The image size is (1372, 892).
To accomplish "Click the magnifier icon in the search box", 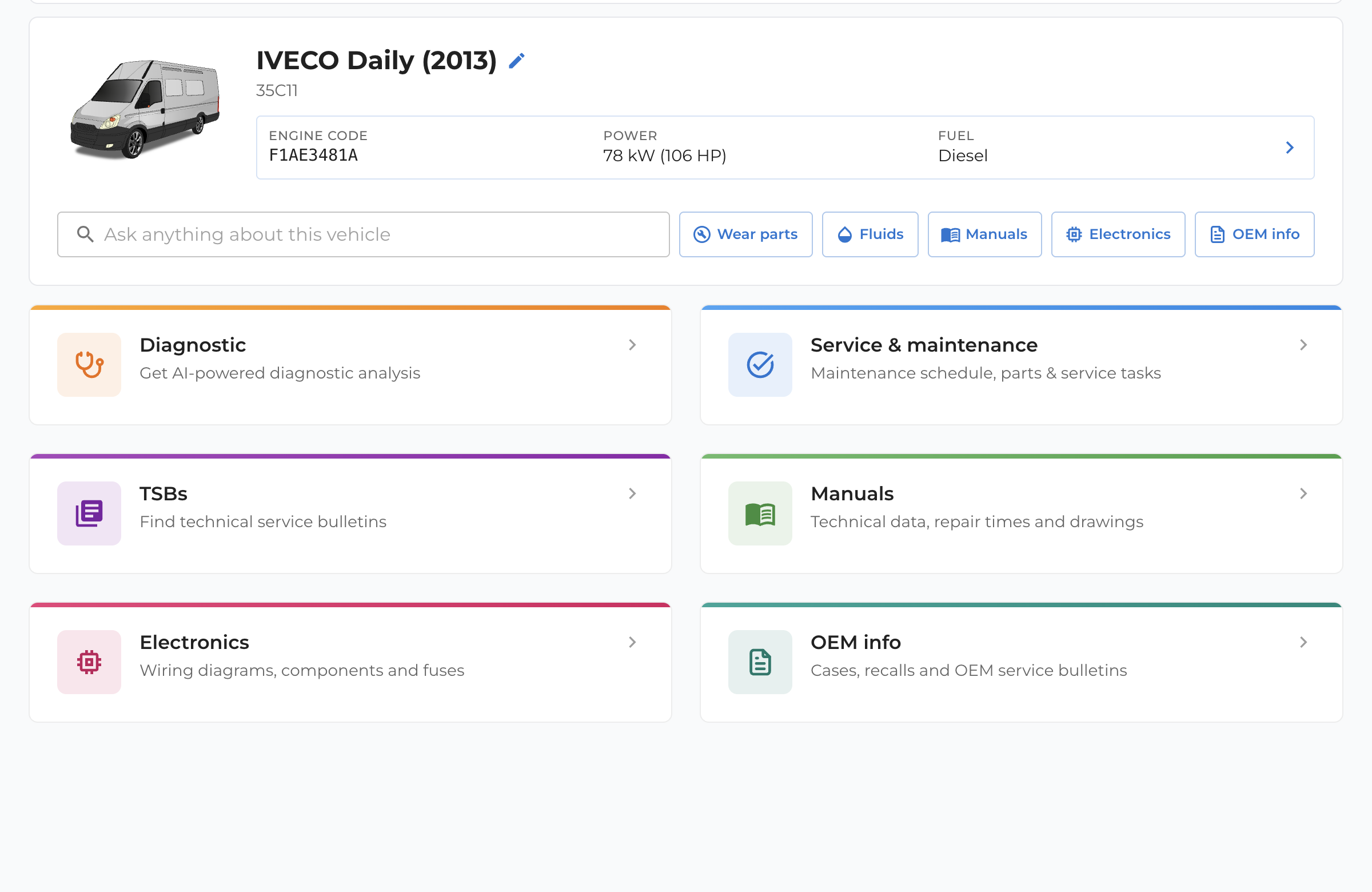I will [x=85, y=234].
